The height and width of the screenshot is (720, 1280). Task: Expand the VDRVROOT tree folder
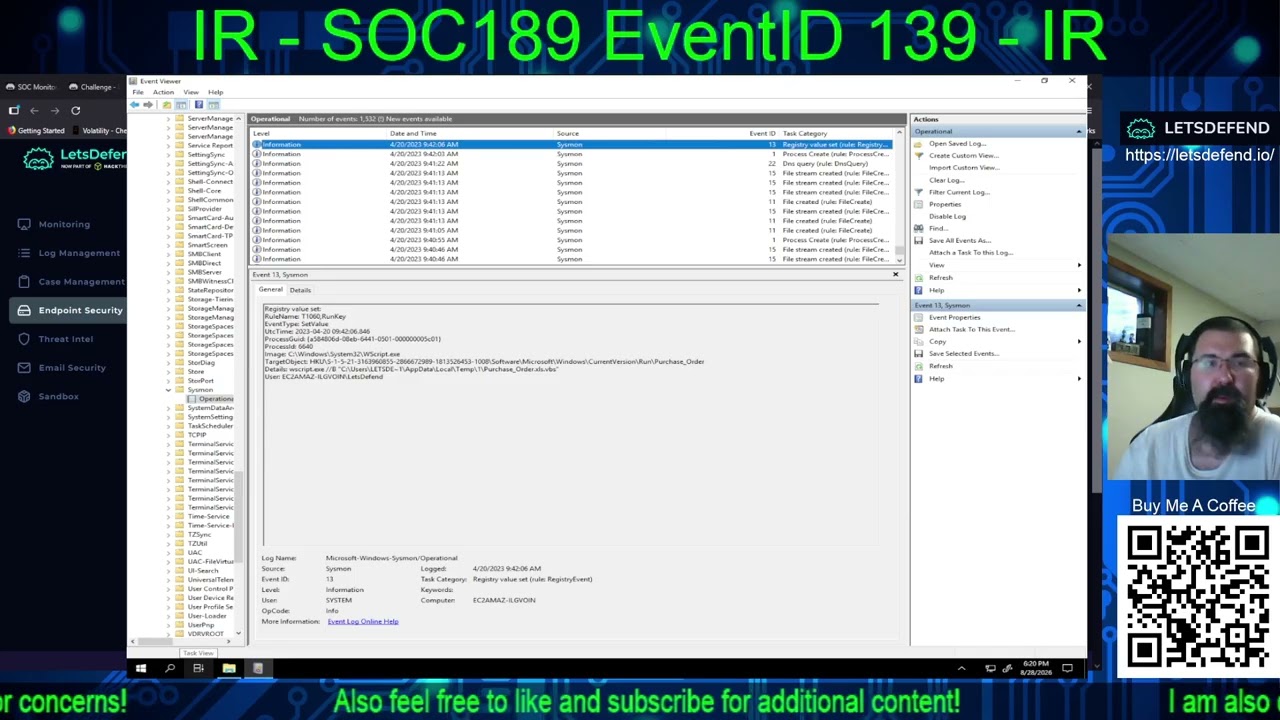tap(168, 634)
